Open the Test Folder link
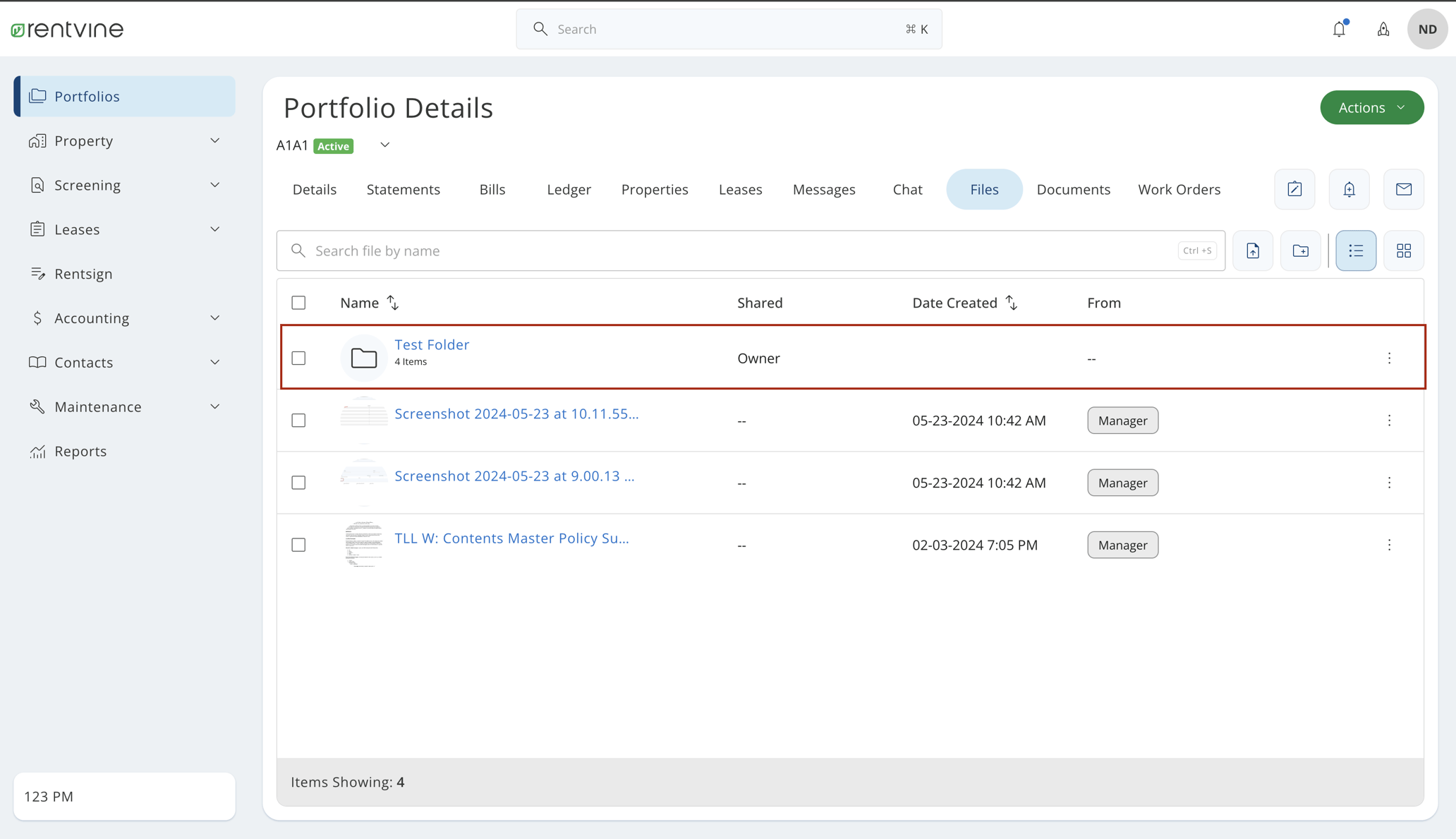The width and height of the screenshot is (1456, 839). click(x=432, y=344)
